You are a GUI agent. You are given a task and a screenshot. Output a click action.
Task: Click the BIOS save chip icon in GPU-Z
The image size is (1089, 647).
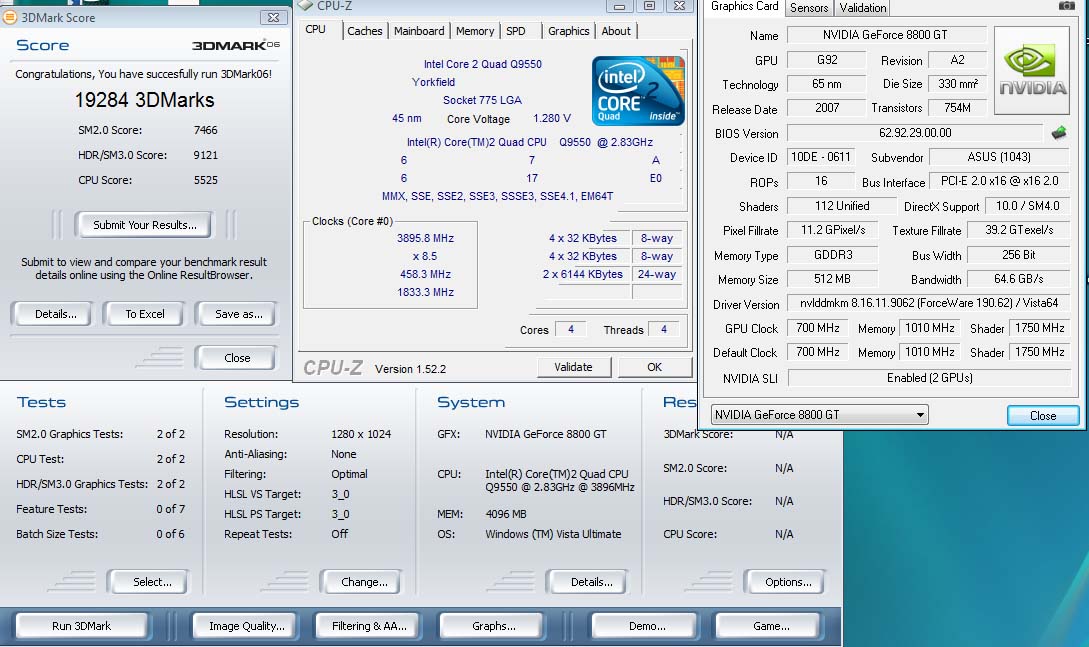click(1059, 132)
